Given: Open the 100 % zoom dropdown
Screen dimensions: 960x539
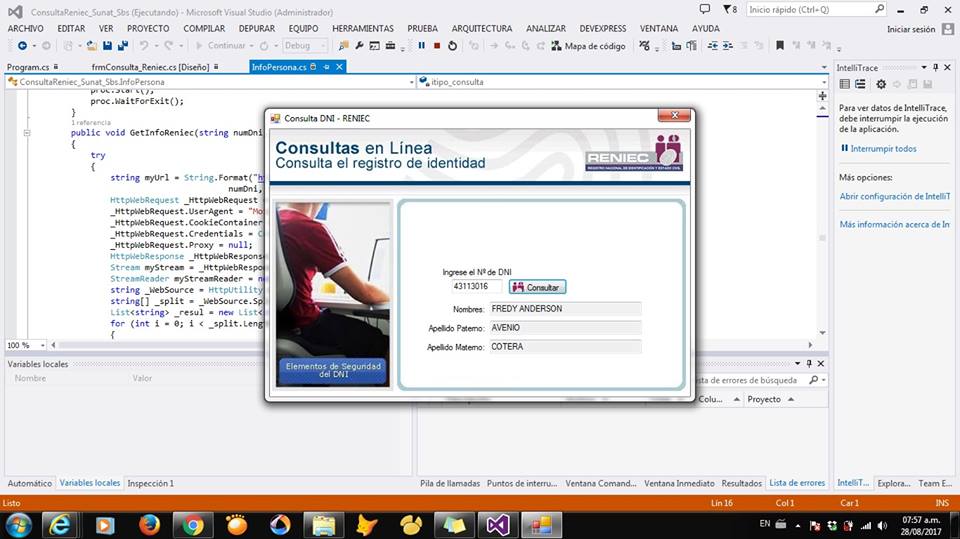Looking at the screenshot, I should [x=42, y=345].
